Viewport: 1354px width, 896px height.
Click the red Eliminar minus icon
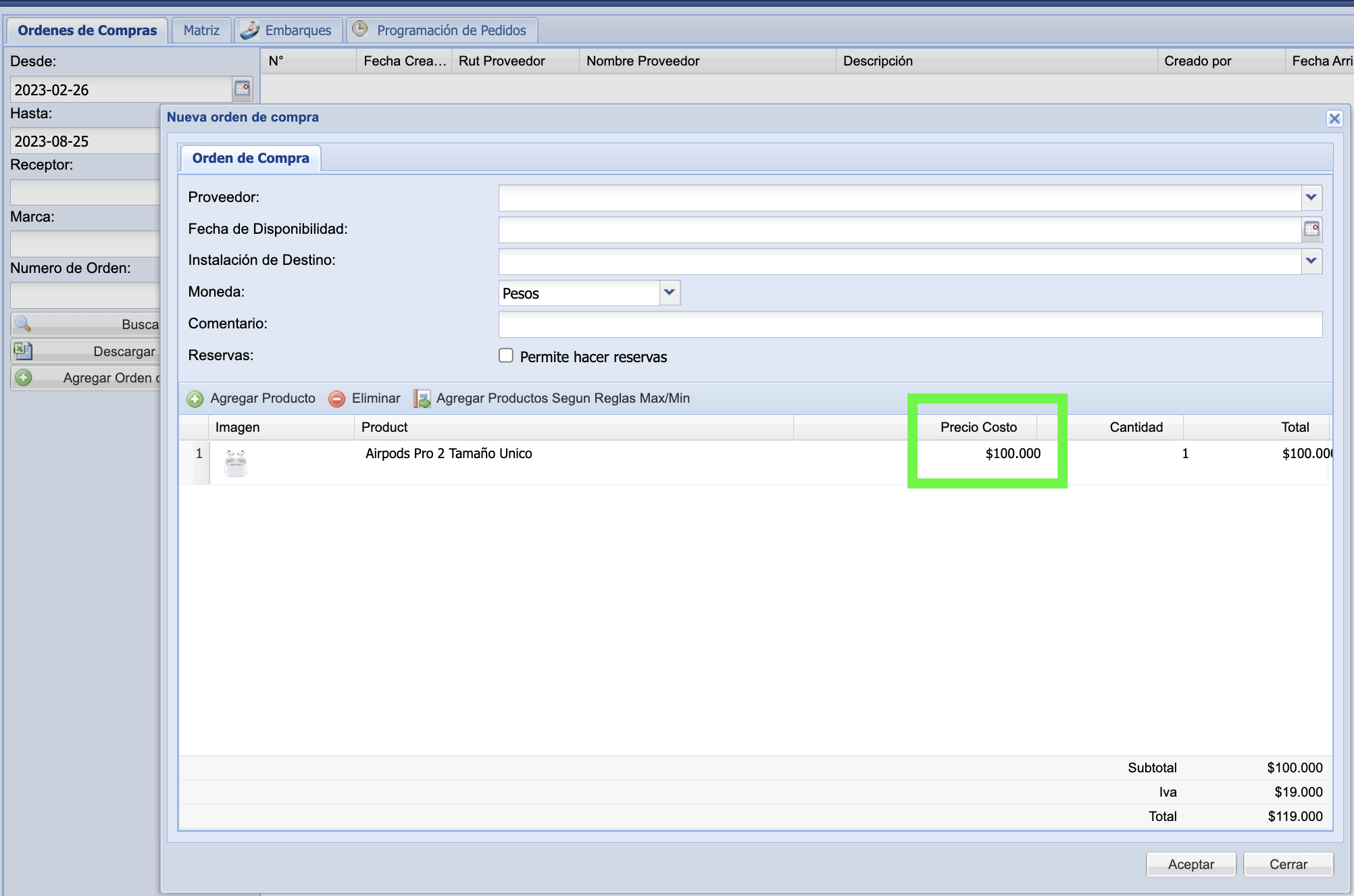(x=336, y=399)
